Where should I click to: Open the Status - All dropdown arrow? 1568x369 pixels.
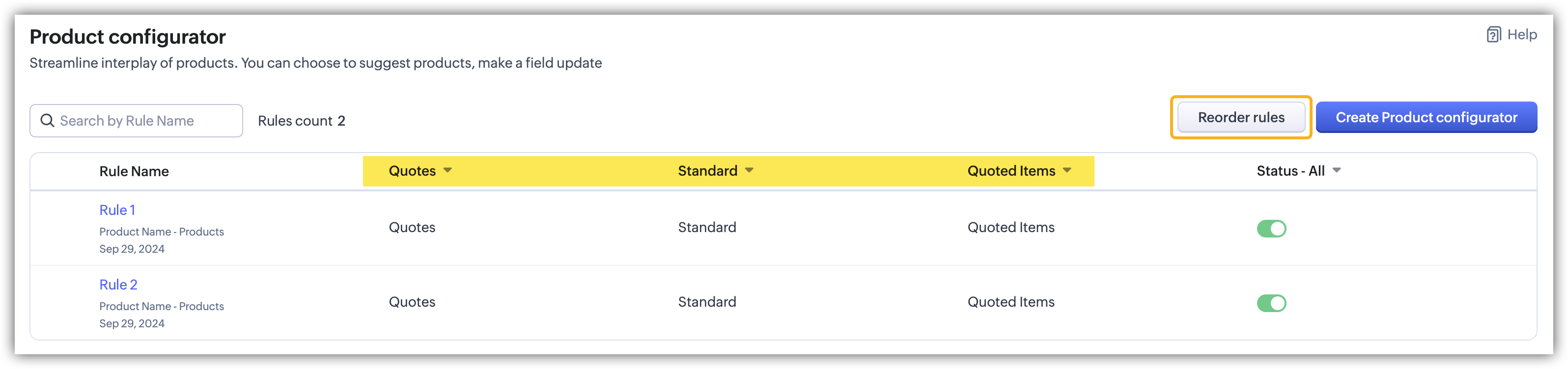tap(1337, 170)
